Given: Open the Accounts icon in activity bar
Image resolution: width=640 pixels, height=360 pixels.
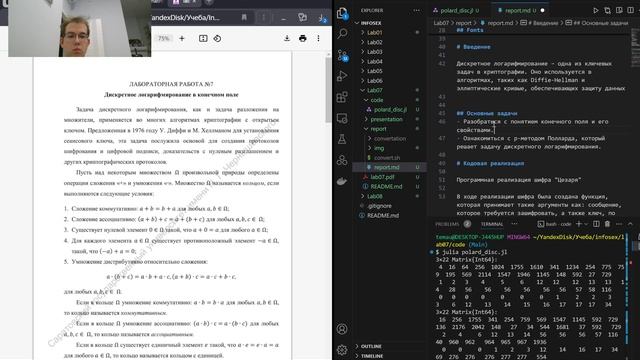Looking at the screenshot, I should coord(342,329).
